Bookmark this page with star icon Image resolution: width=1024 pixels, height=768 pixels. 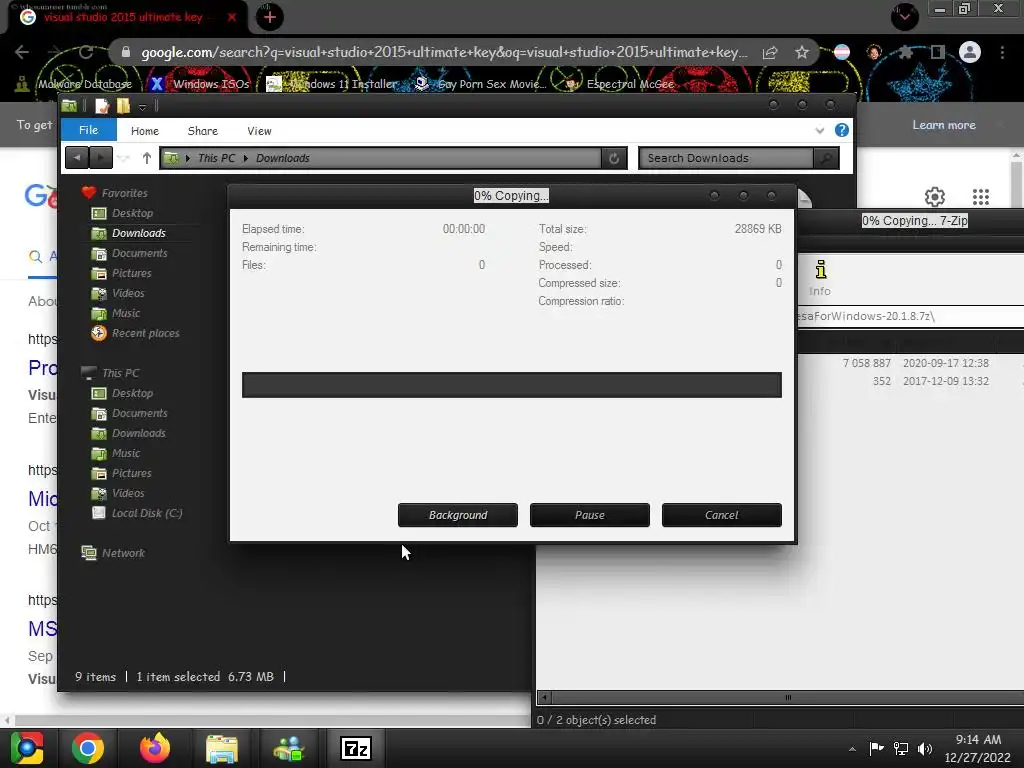[x=802, y=52]
